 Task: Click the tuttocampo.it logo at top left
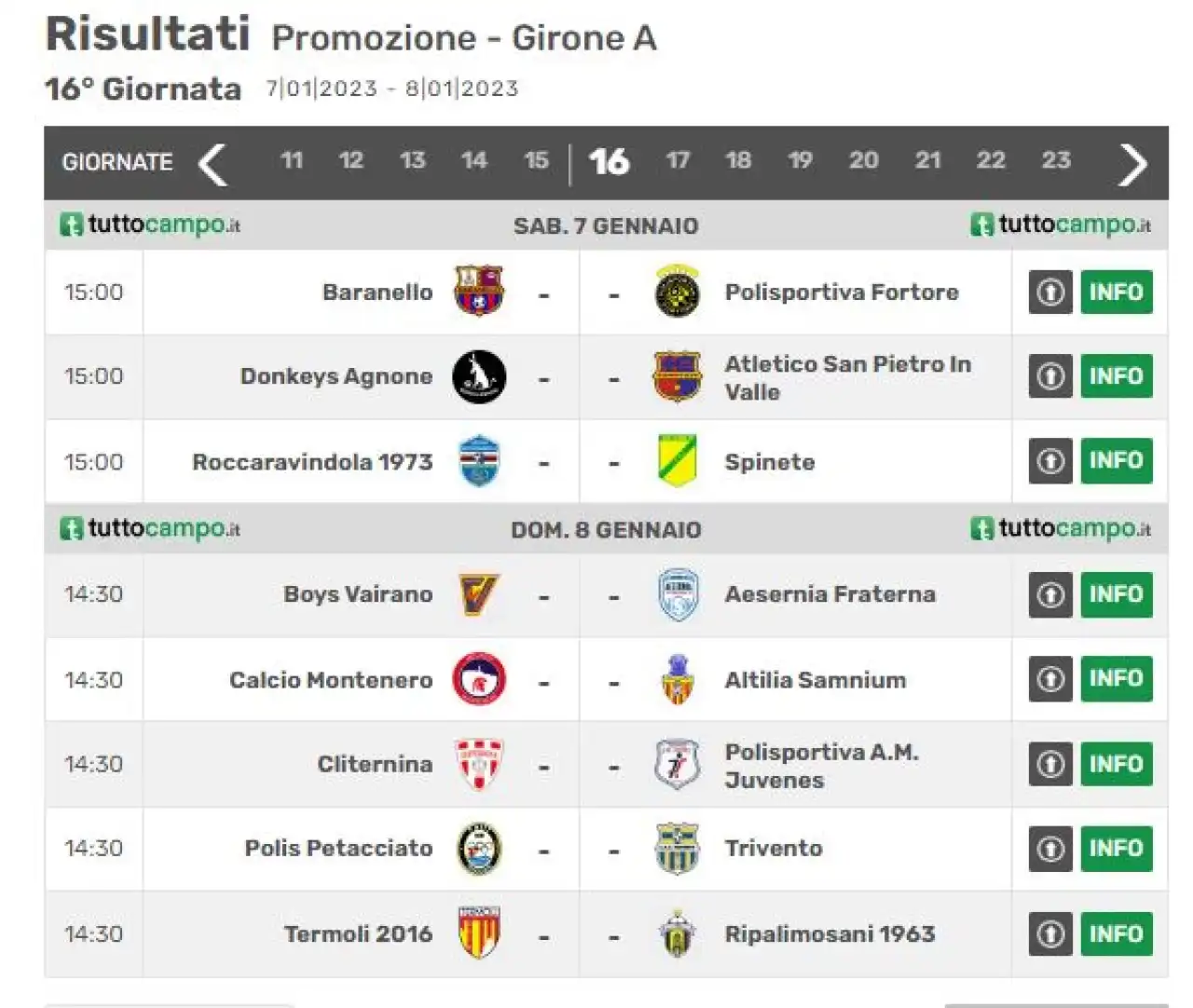point(150,225)
